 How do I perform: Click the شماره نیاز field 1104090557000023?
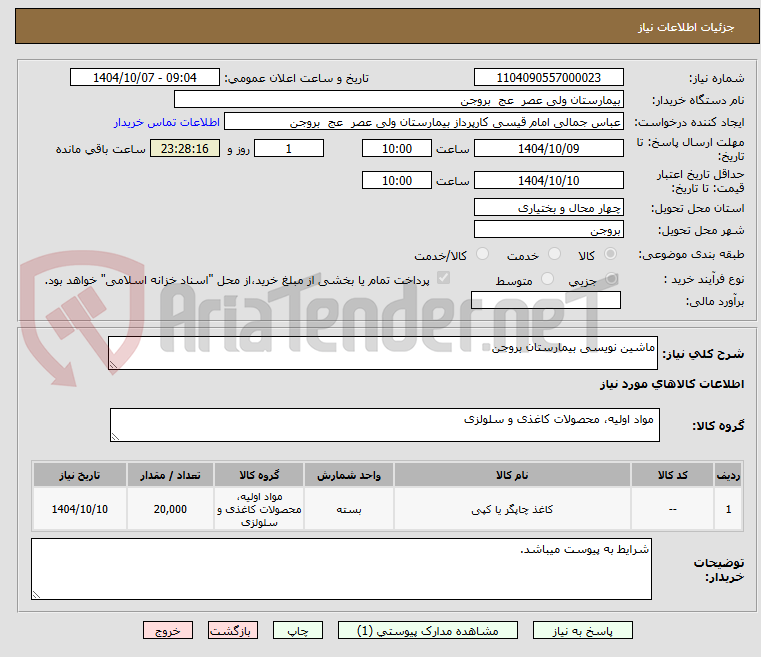548,77
